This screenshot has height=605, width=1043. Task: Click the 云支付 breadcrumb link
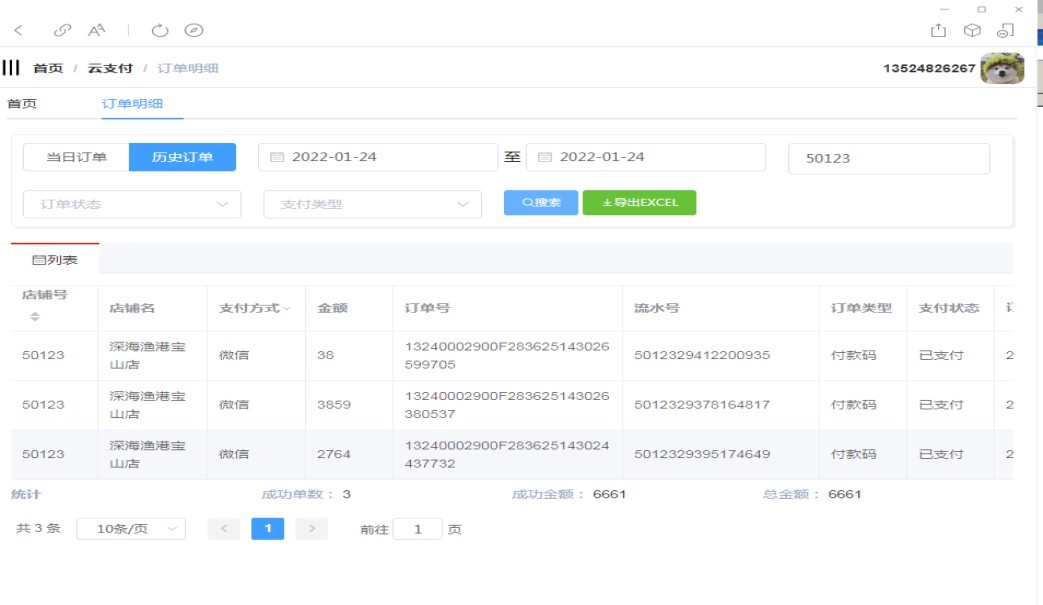110,68
